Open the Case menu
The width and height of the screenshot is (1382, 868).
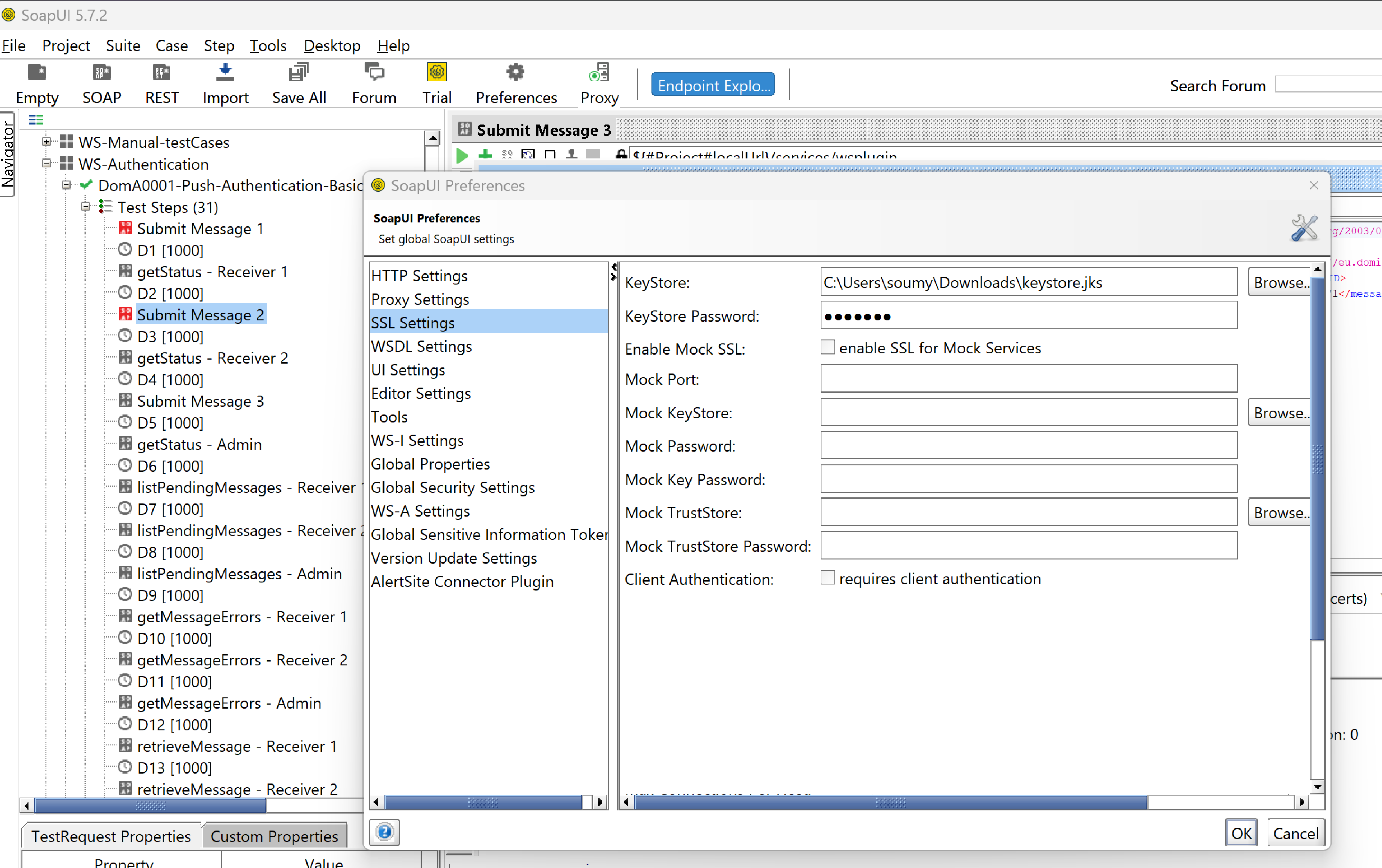tap(172, 45)
